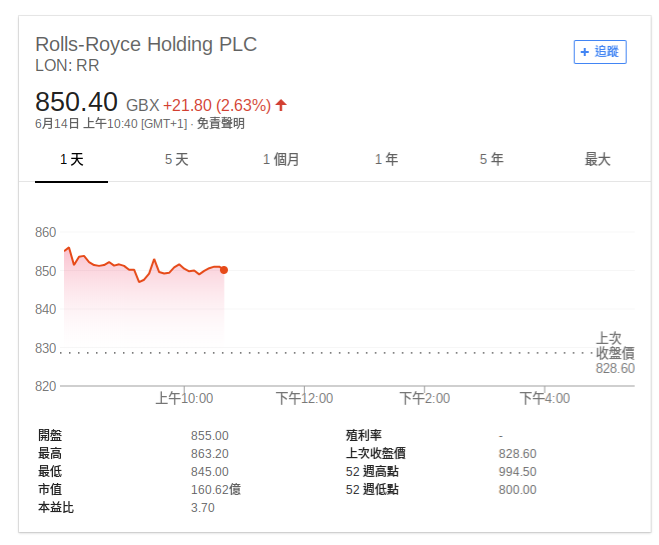
Task: Click the +21.80 (2.63%) price change
Action: (216, 105)
